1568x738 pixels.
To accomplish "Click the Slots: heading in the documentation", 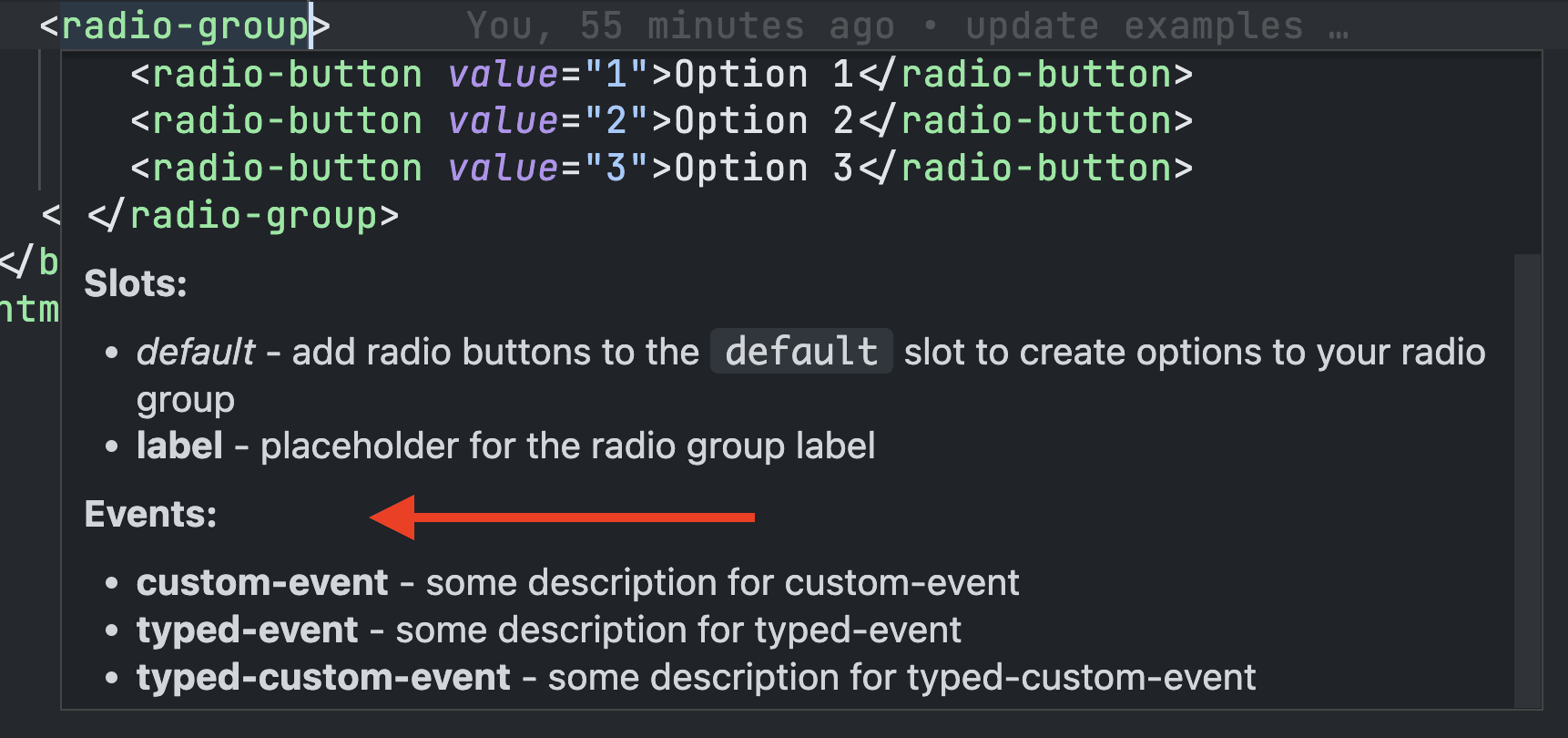I will [135, 283].
